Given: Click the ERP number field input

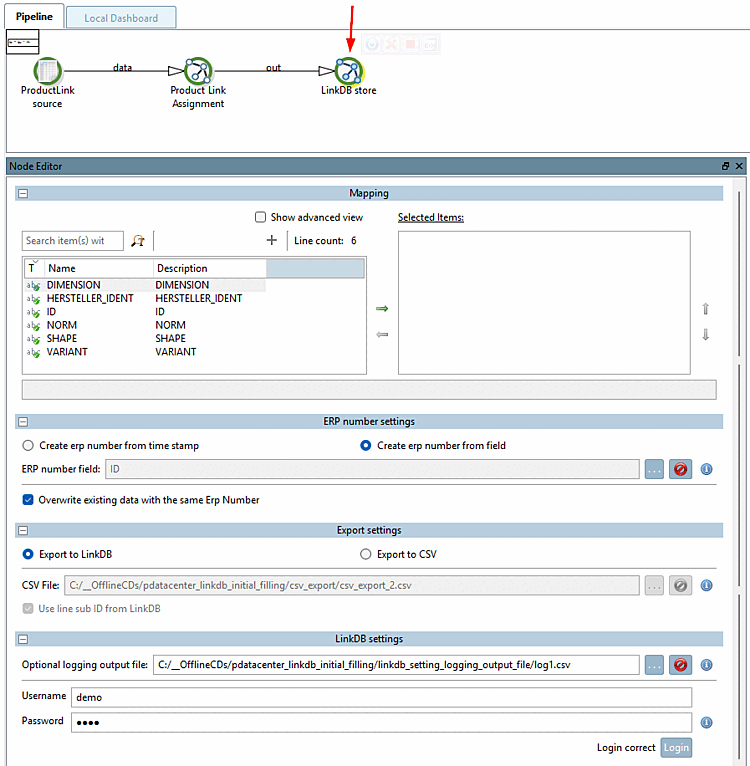Looking at the screenshot, I should 372,469.
